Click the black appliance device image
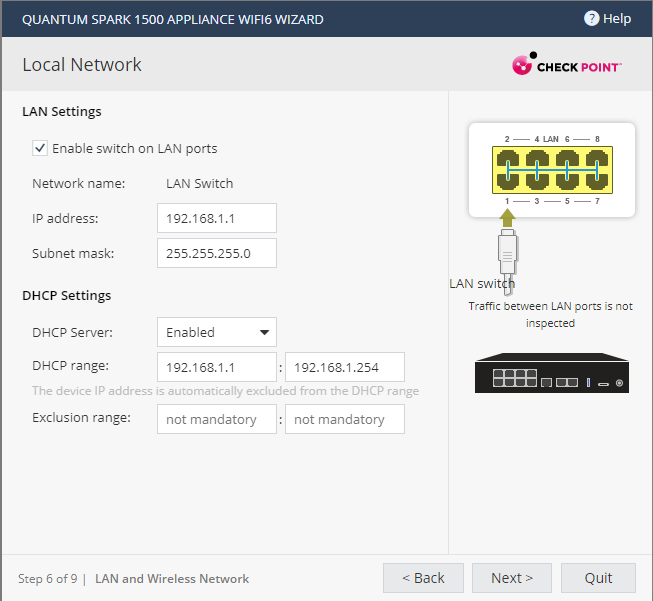 (552, 372)
